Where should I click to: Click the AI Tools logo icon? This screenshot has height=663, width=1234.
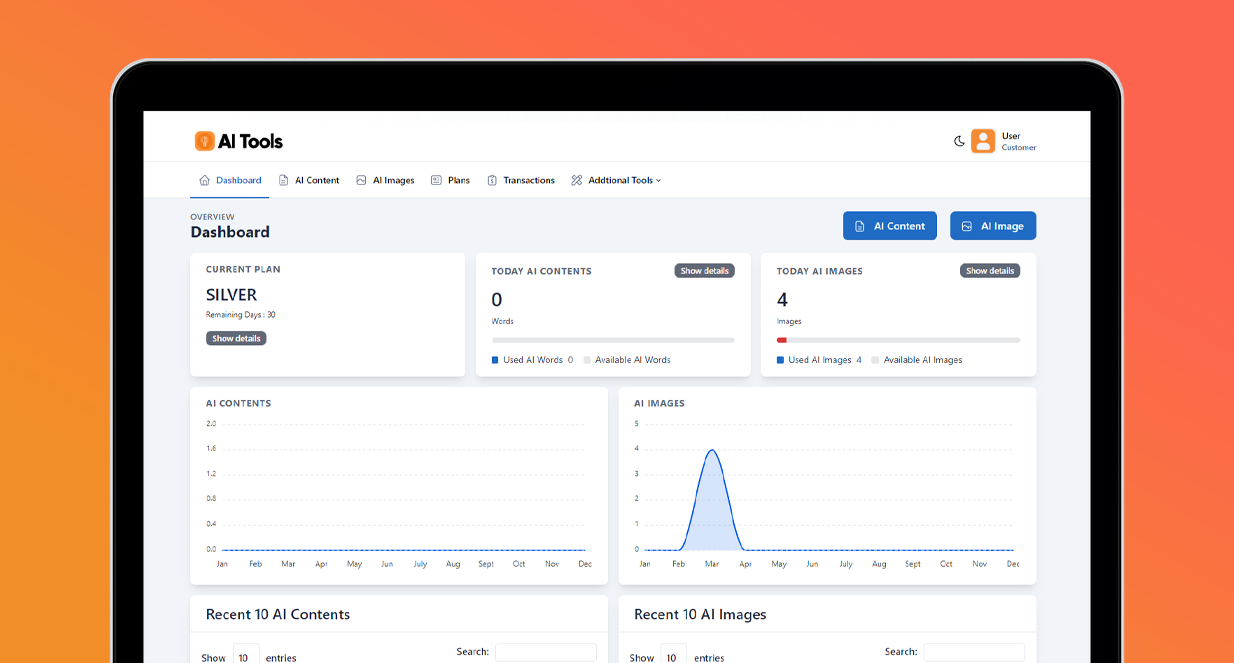point(205,141)
